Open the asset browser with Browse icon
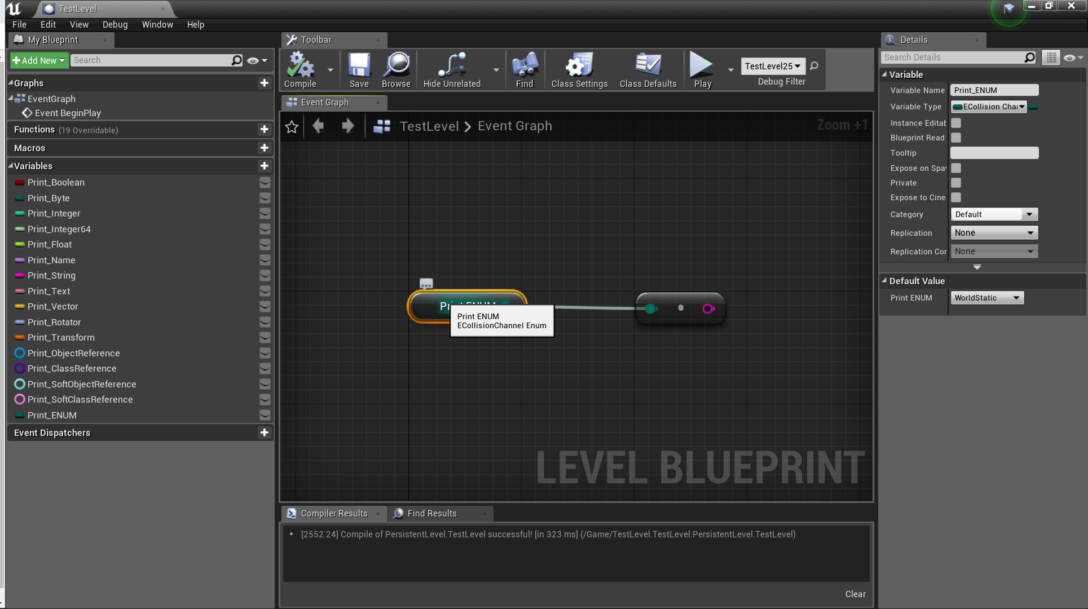Viewport: 1088px width, 609px height. pos(397,66)
